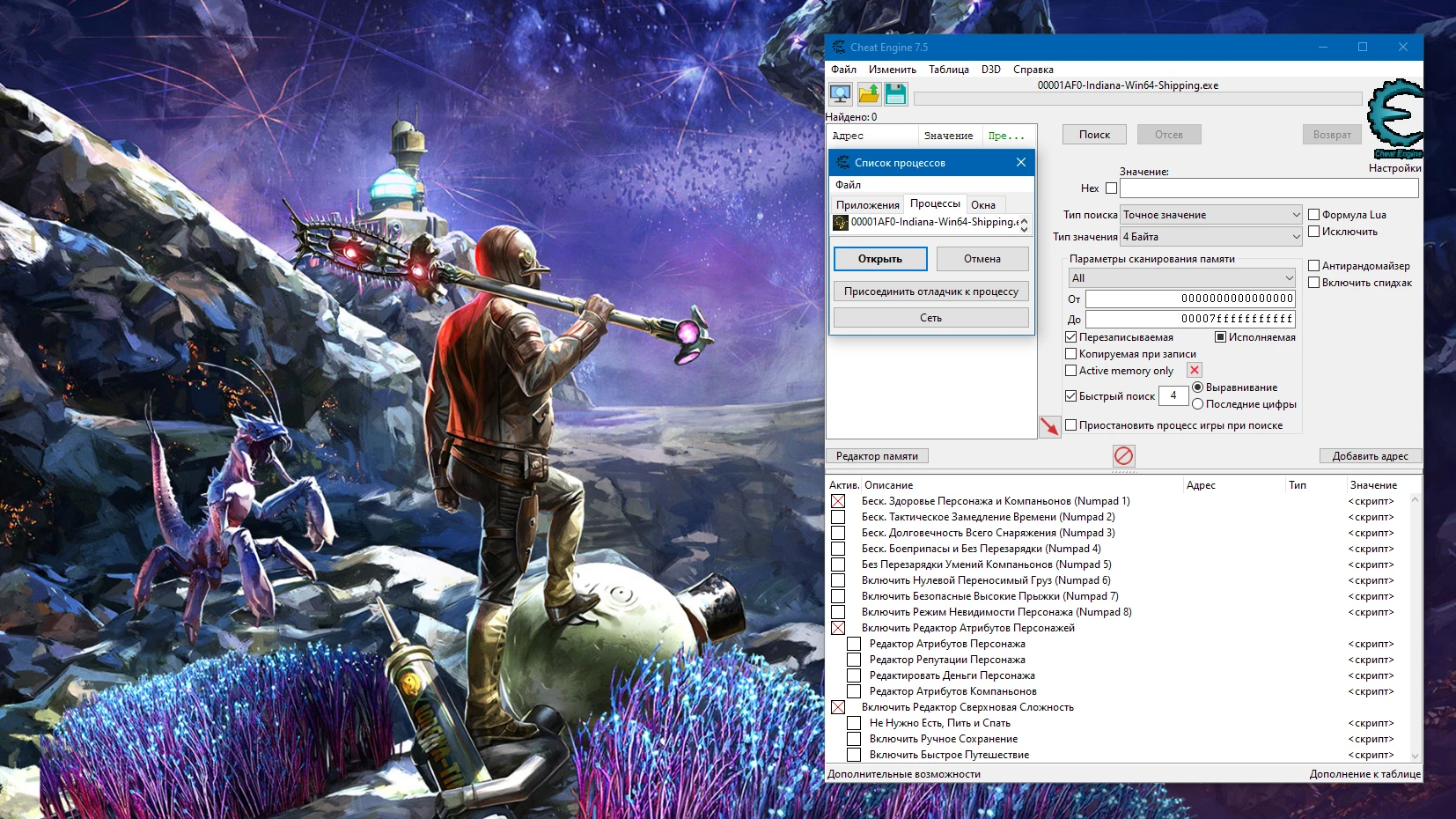The width and height of the screenshot is (1456, 819).
Task: Open the Тип поиска dropdown
Action: click(1210, 214)
